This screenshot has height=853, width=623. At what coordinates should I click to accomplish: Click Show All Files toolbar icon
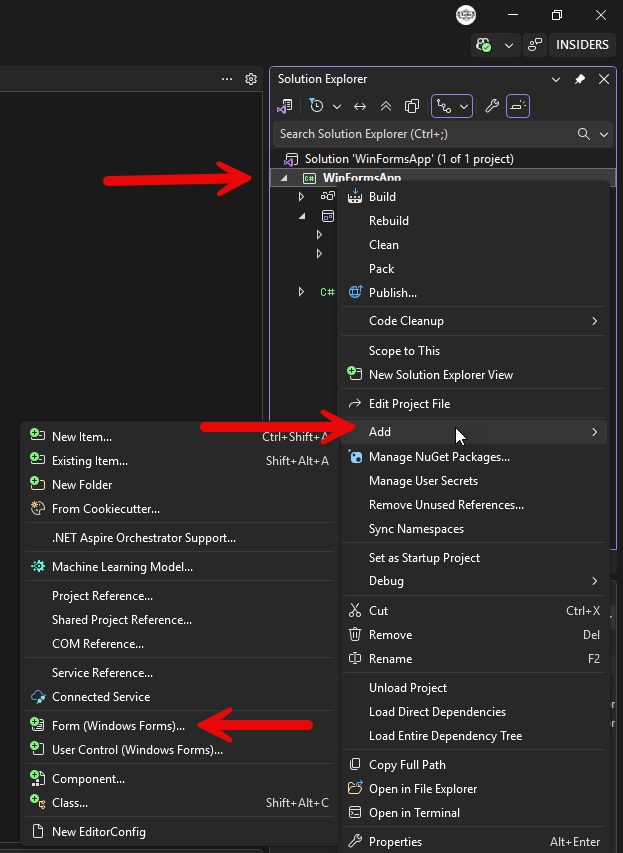(412, 106)
